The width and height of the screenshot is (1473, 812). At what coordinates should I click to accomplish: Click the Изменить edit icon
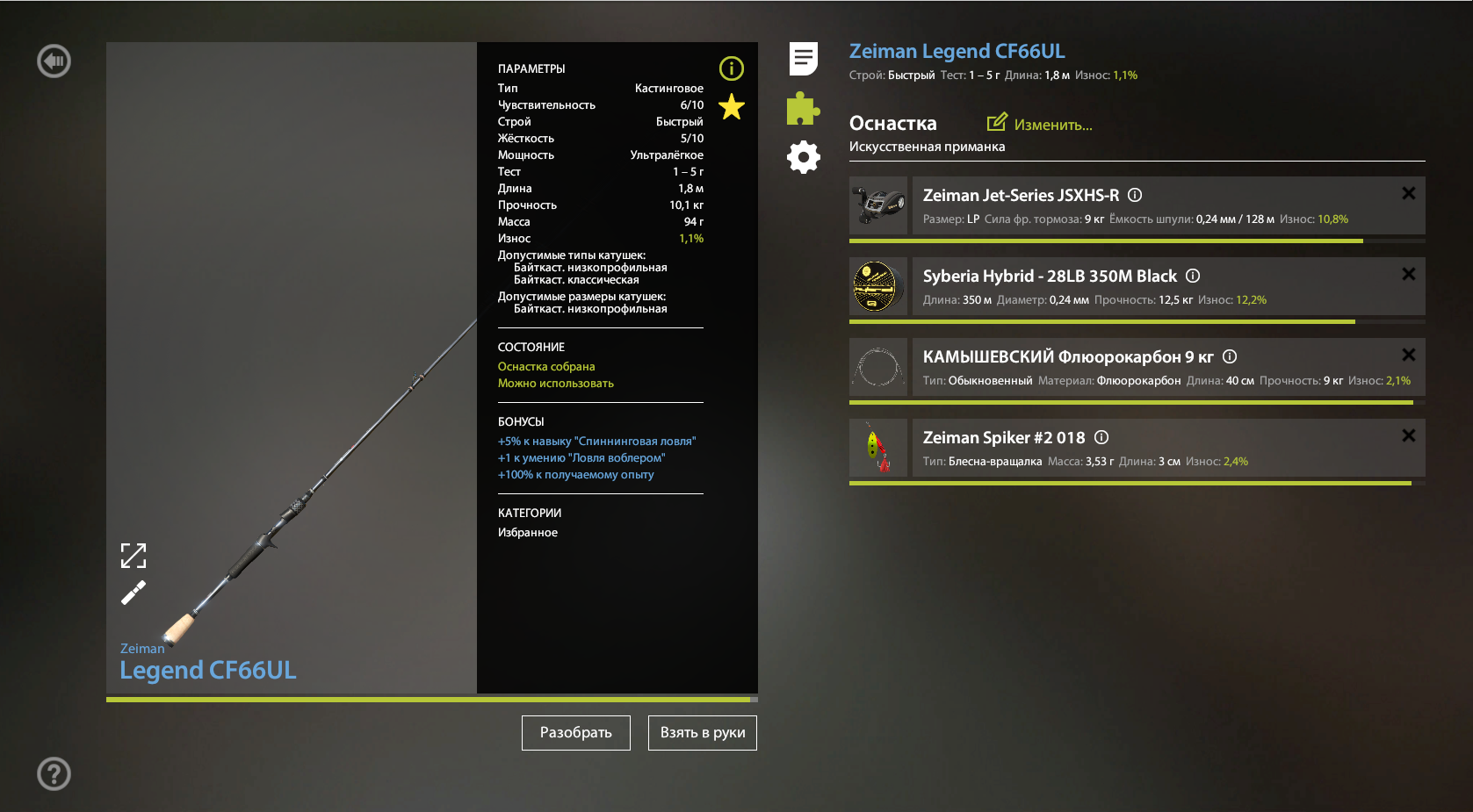997,122
